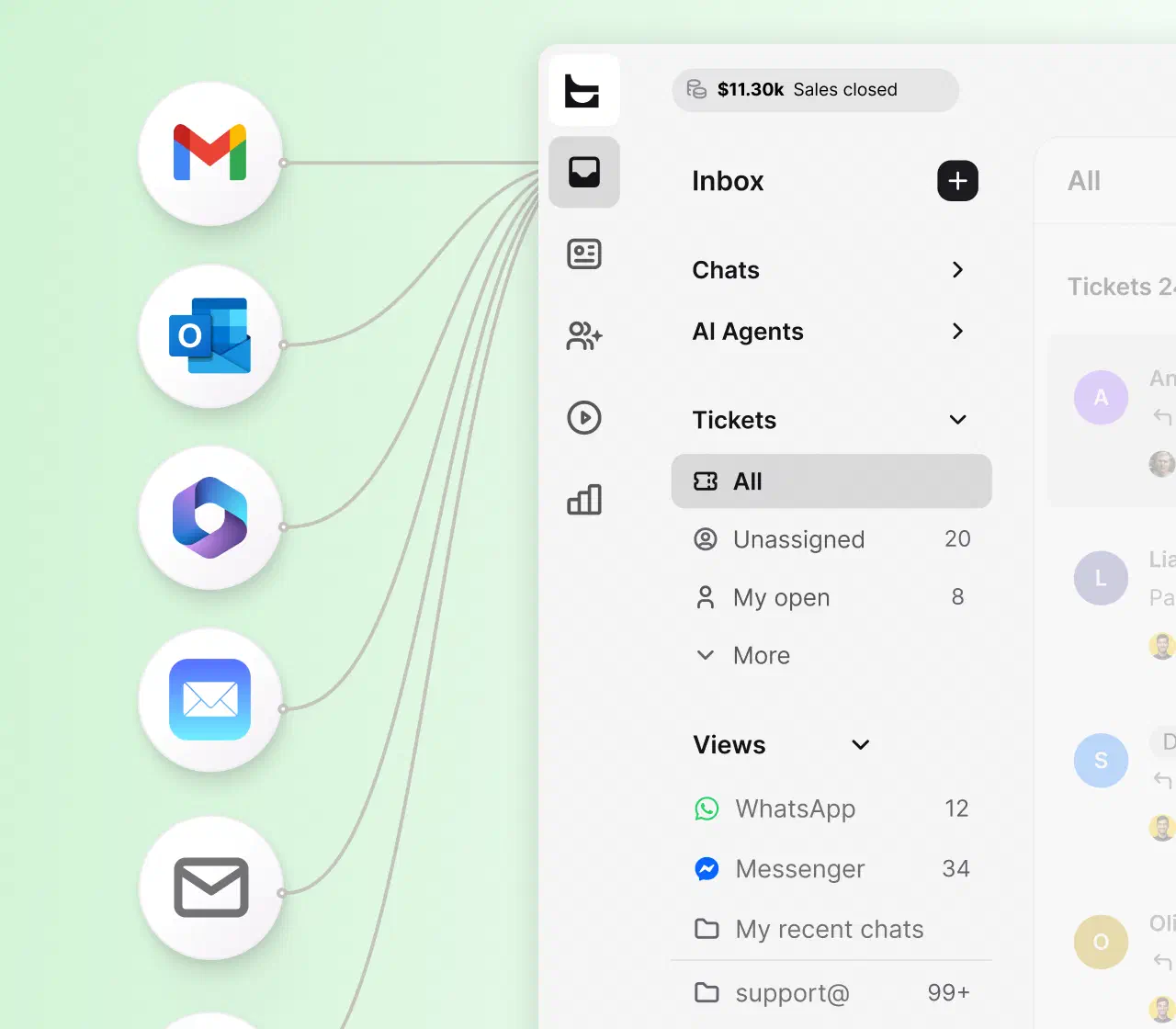Open the WhatsApp view
This screenshot has height=1029, width=1176.
(x=831, y=808)
